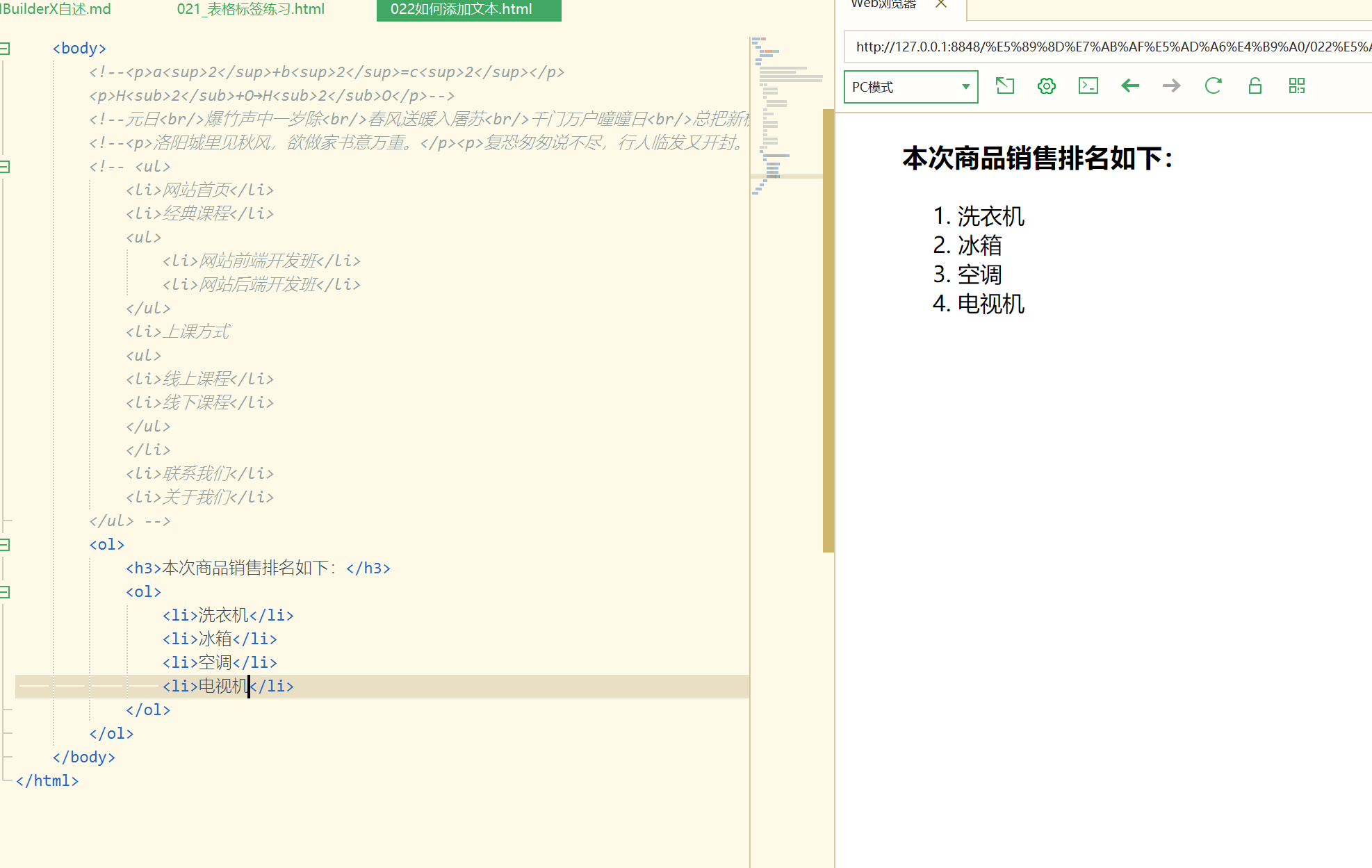Collapse the commented ul block fold
1372x868 pixels.
pyautogui.click(x=5, y=167)
